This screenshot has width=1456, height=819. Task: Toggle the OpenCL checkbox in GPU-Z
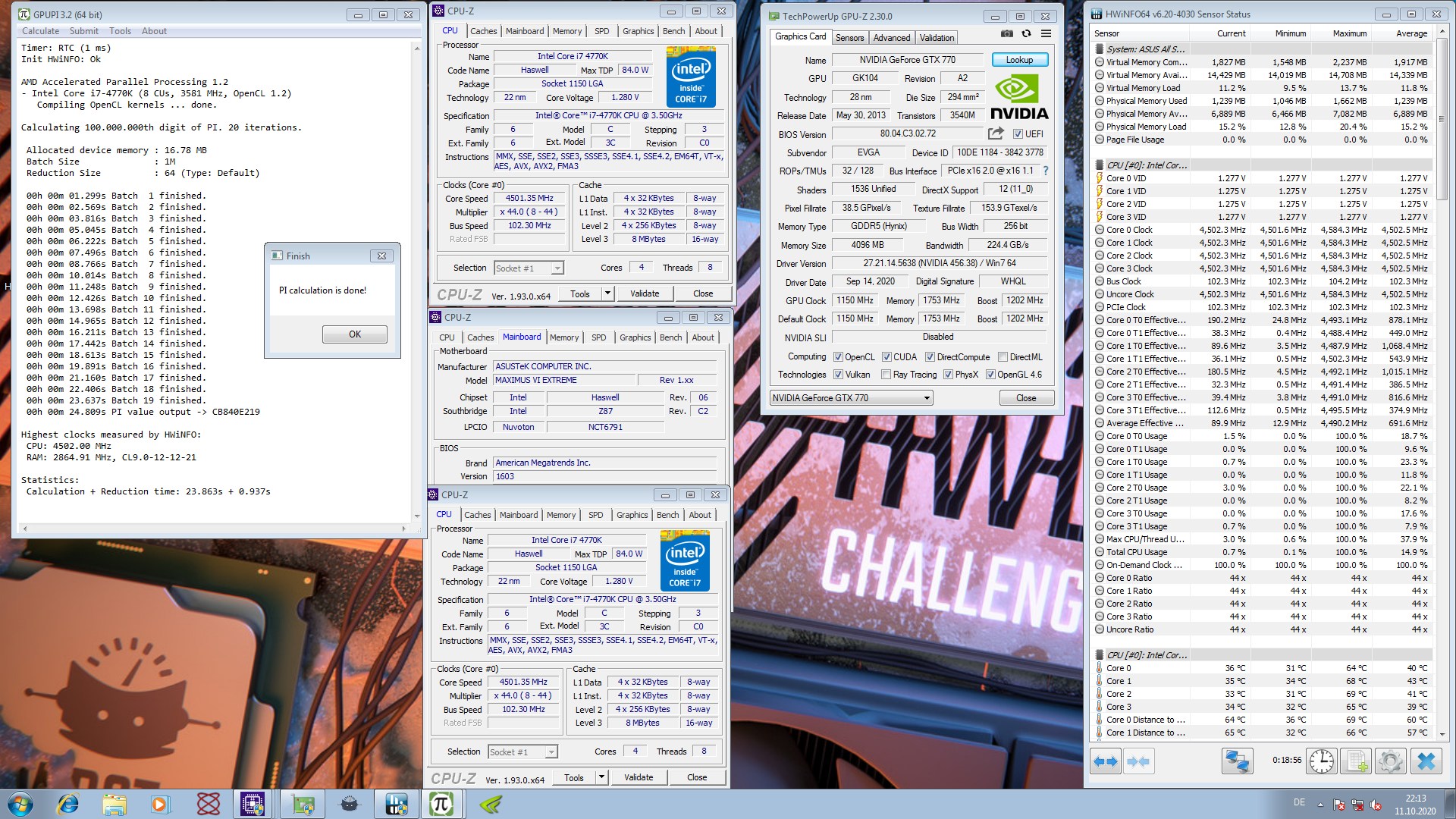pos(838,357)
